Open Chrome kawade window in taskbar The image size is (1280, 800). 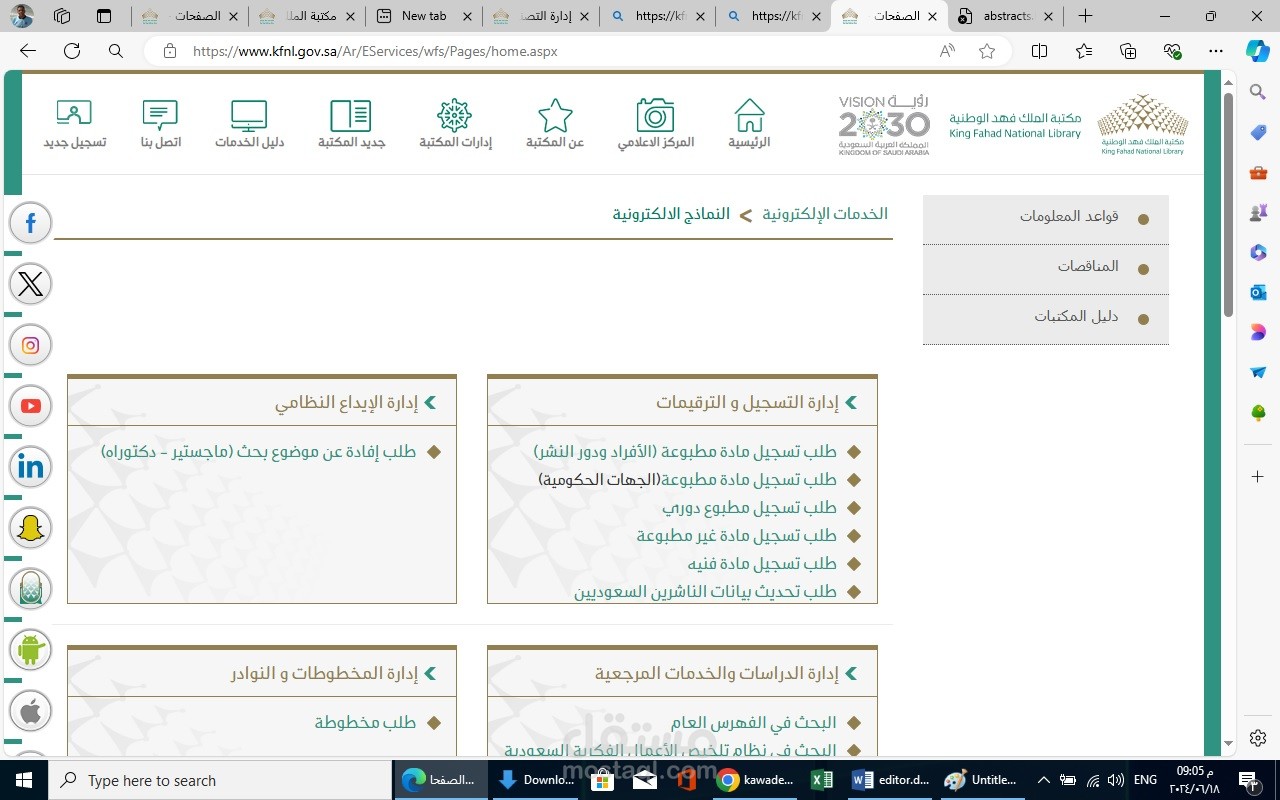point(755,780)
